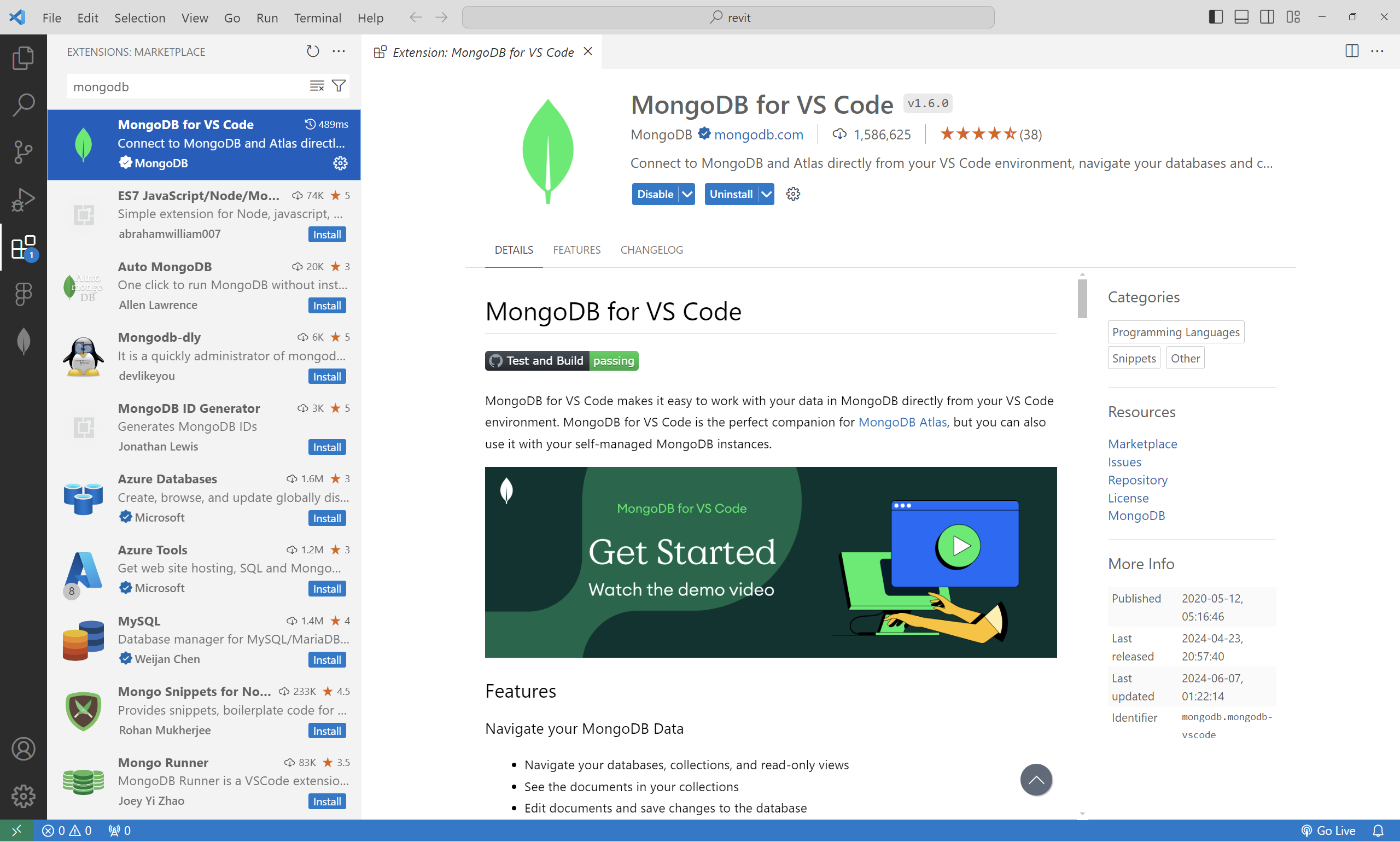
Task: Open the Extensions panel more actions menu
Action: click(x=339, y=51)
